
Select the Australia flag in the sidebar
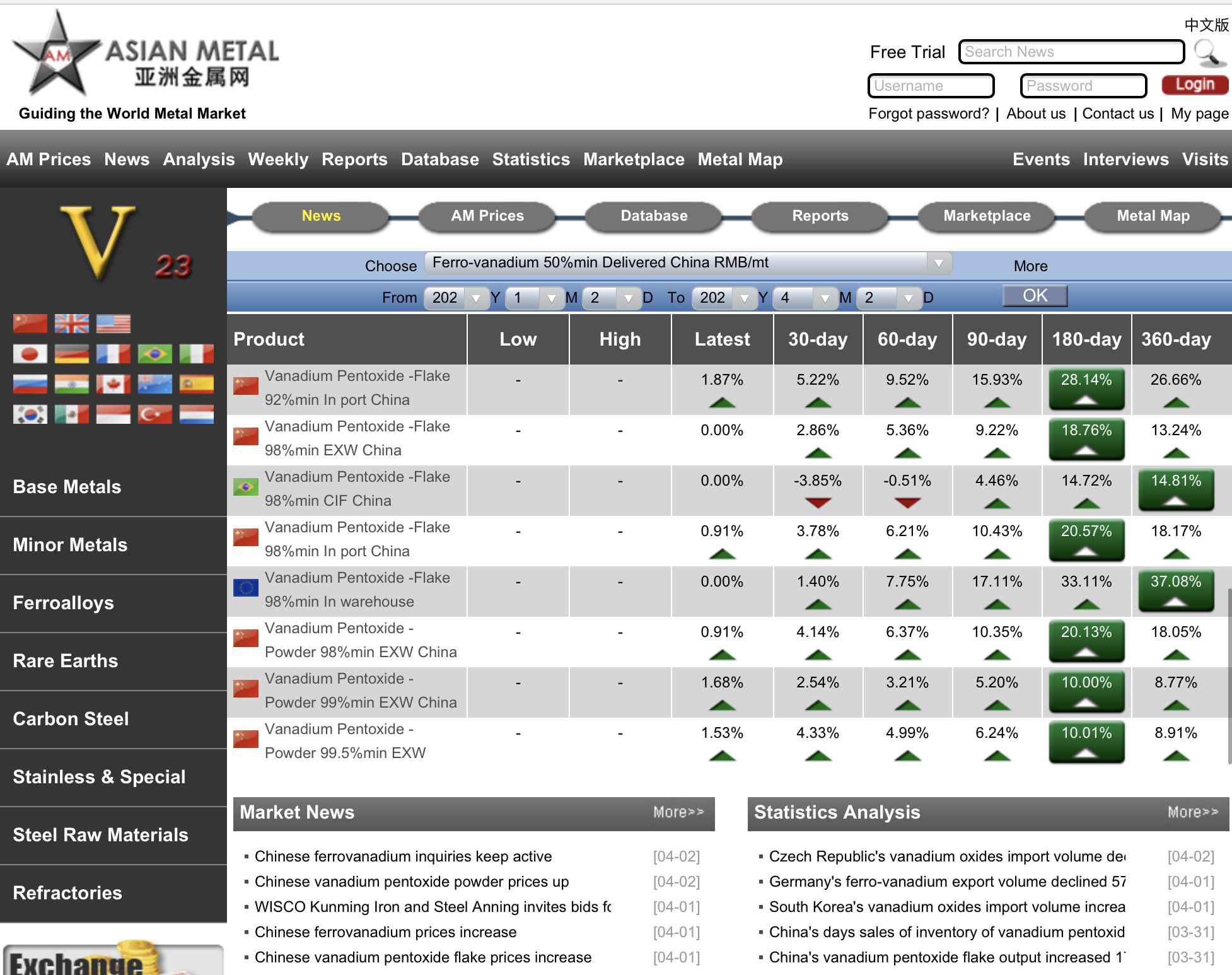[155, 384]
